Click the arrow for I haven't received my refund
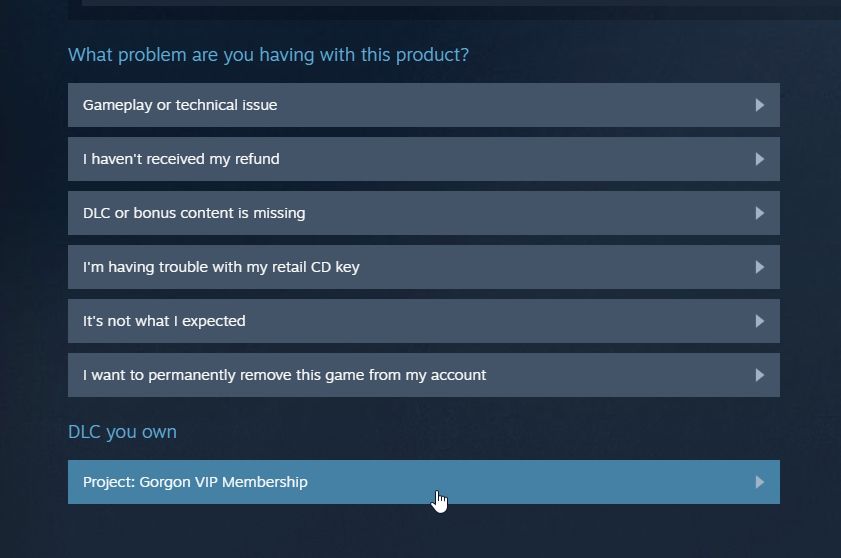 pos(759,159)
